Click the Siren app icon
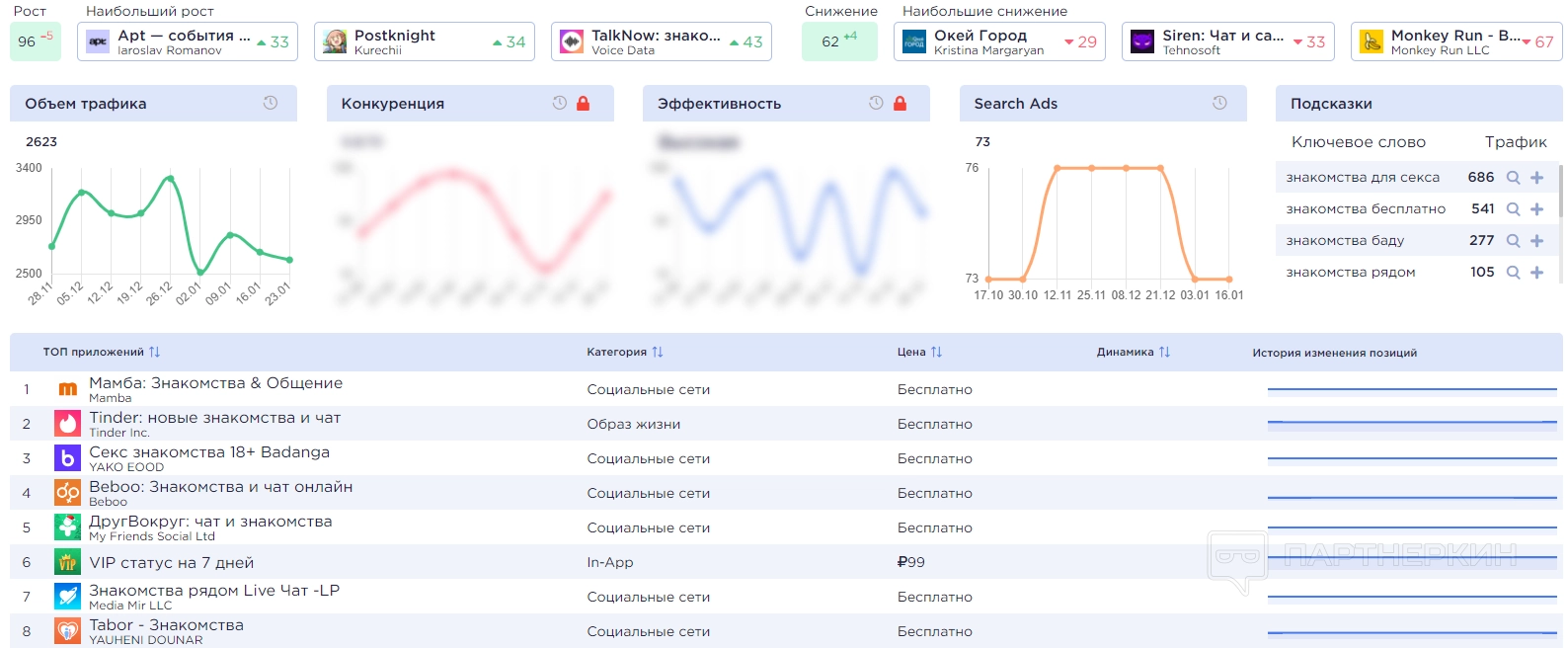This screenshot has height=648, width=1568. click(1142, 41)
